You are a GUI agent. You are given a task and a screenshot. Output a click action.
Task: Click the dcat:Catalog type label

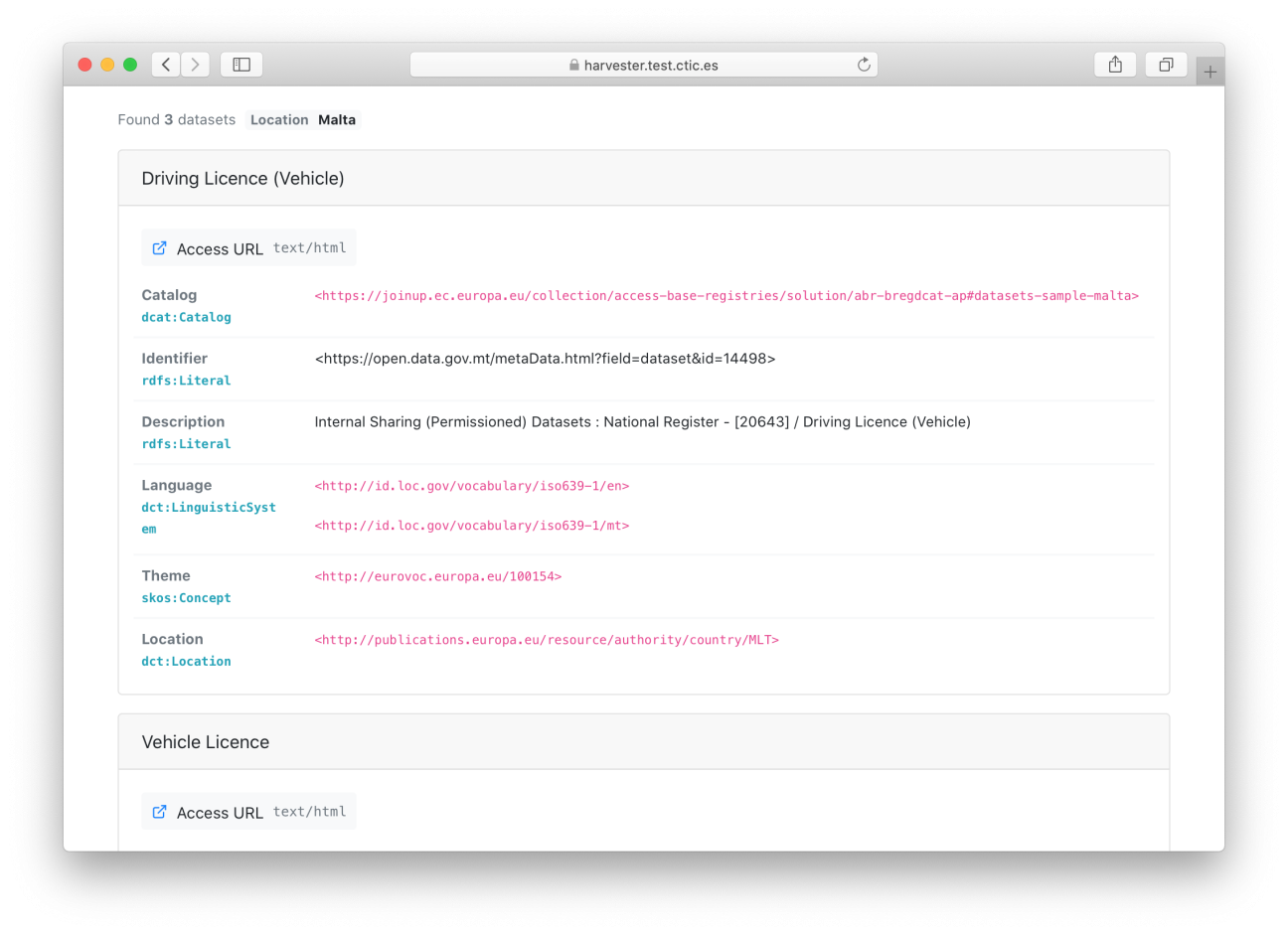(x=186, y=317)
